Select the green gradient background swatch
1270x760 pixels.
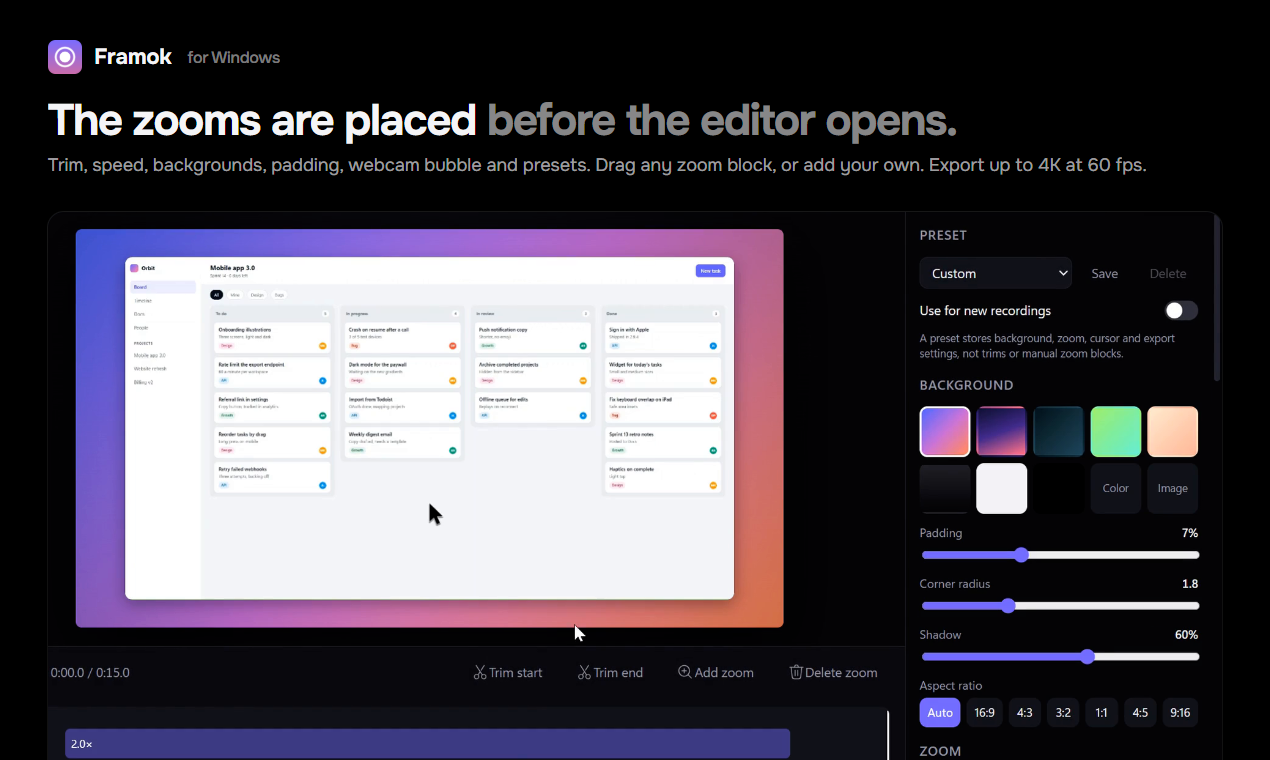1116,431
